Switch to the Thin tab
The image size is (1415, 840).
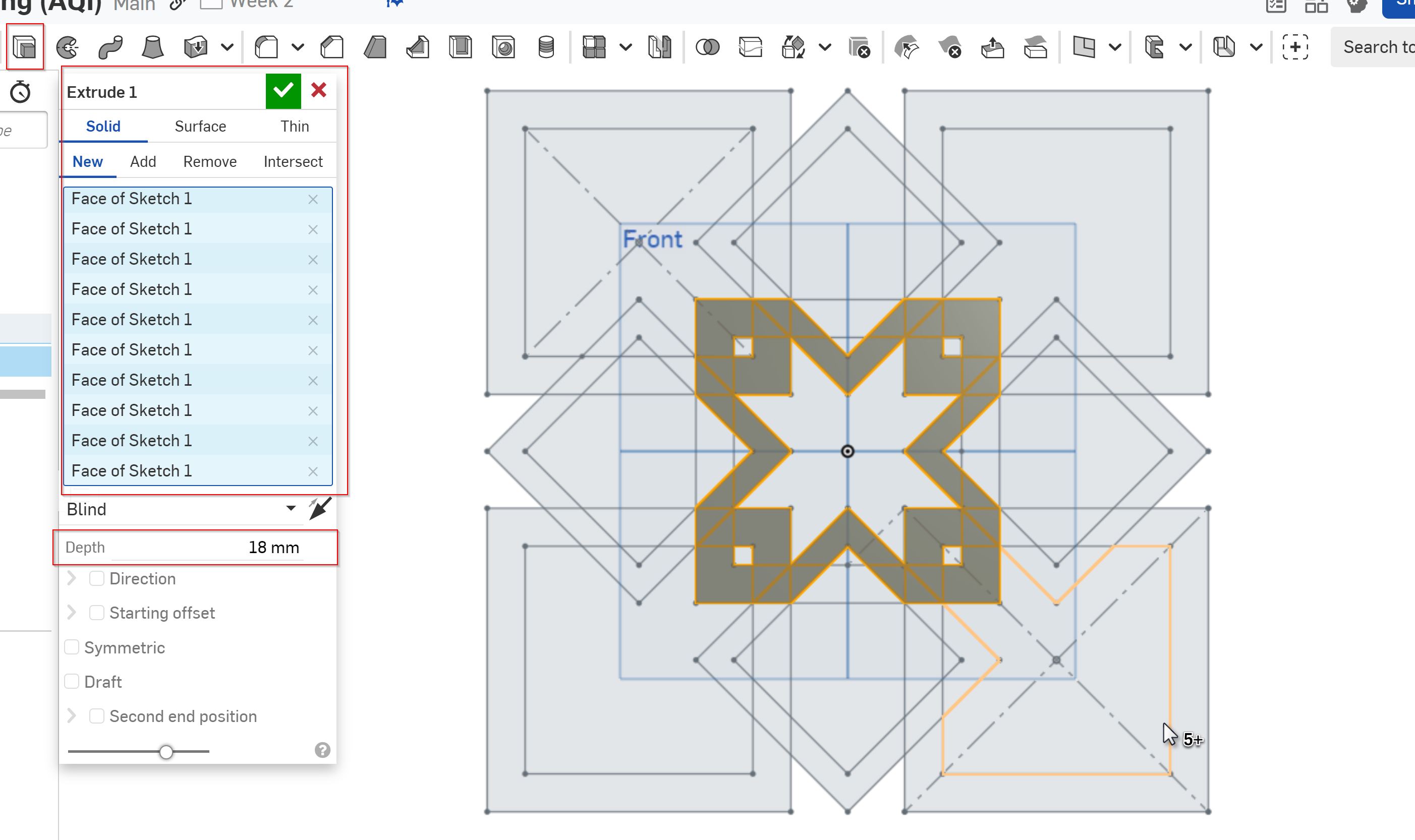click(295, 126)
